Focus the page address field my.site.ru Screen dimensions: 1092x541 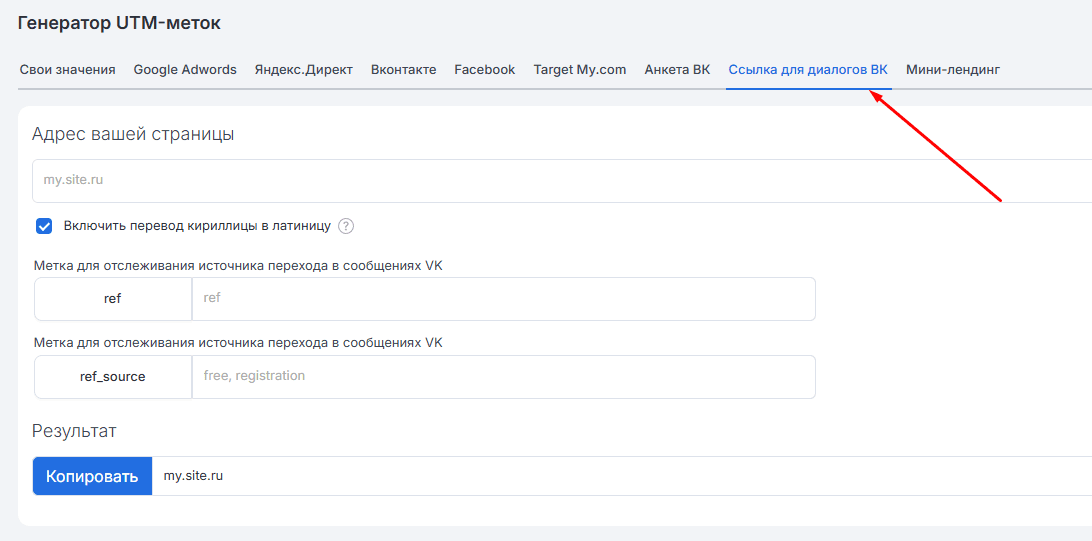point(562,181)
